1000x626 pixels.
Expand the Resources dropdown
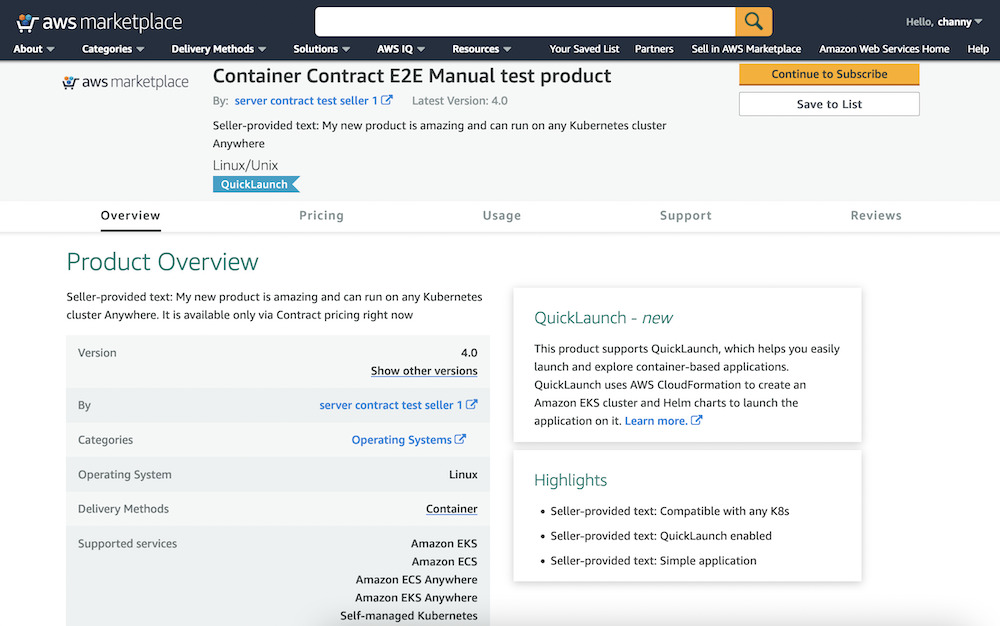click(x=481, y=49)
